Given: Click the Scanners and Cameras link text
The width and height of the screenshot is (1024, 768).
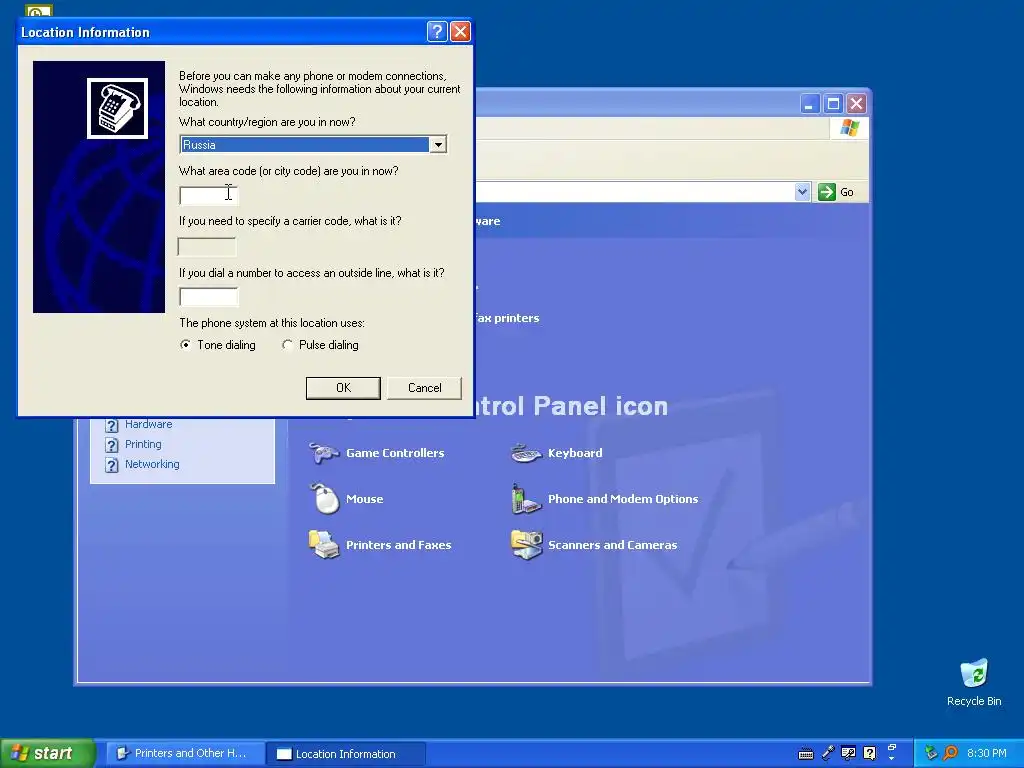Looking at the screenshot, I should [613, 545].
